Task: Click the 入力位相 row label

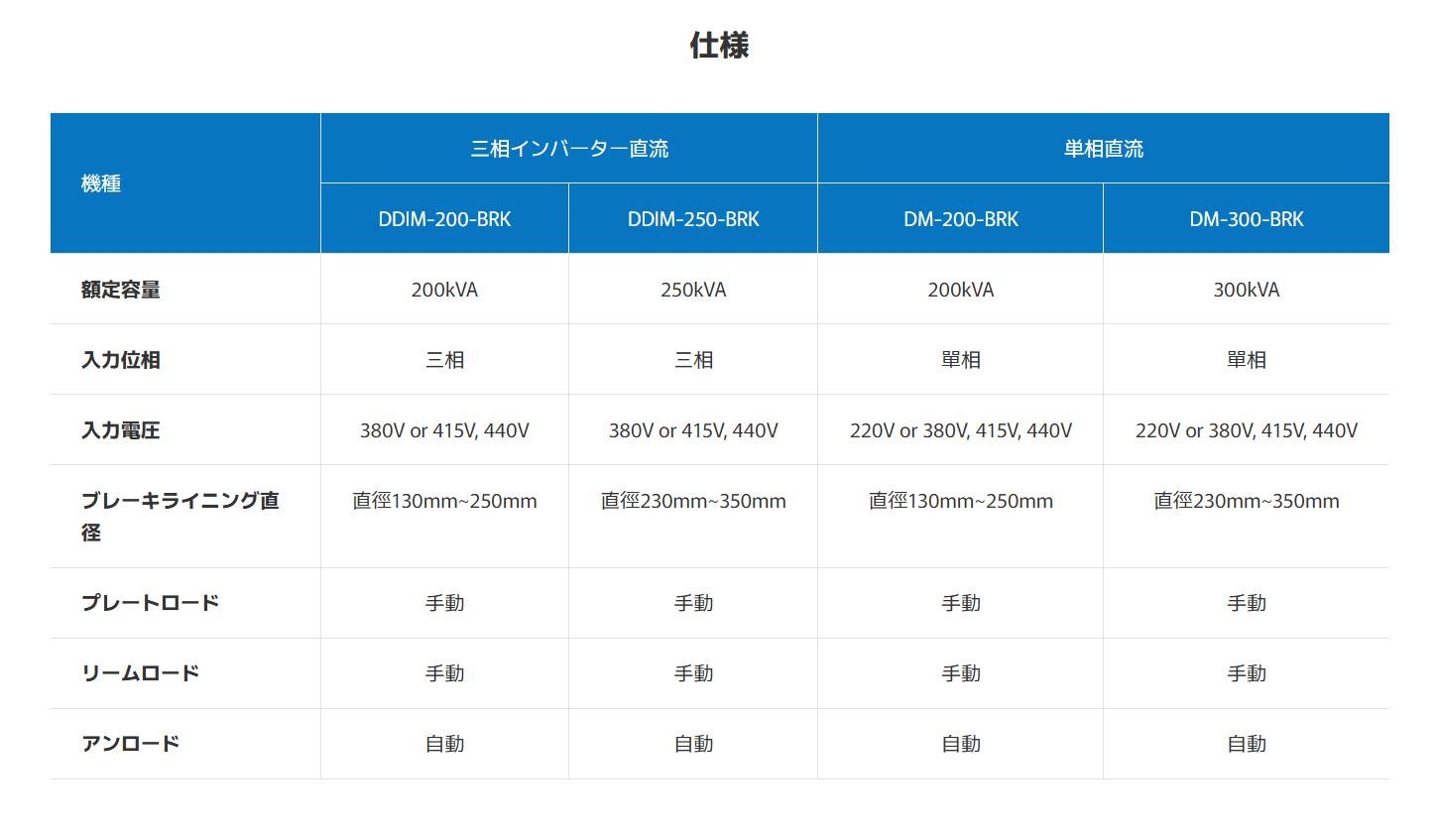Action: tap(121, 360)
